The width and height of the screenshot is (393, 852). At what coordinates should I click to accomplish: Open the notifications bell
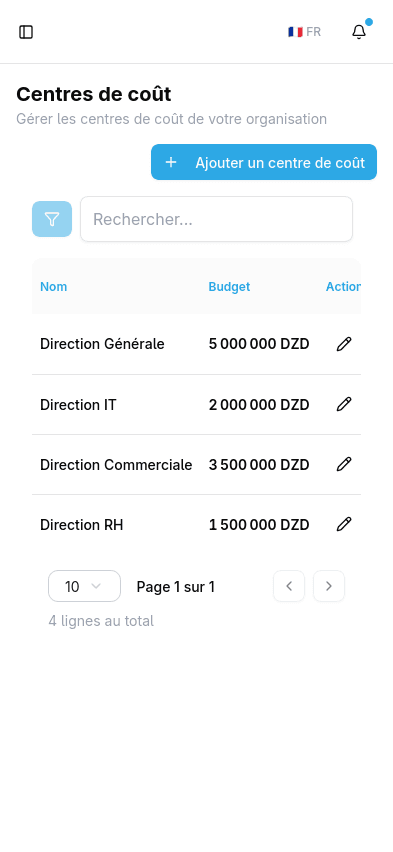click(x=359, y=32)
